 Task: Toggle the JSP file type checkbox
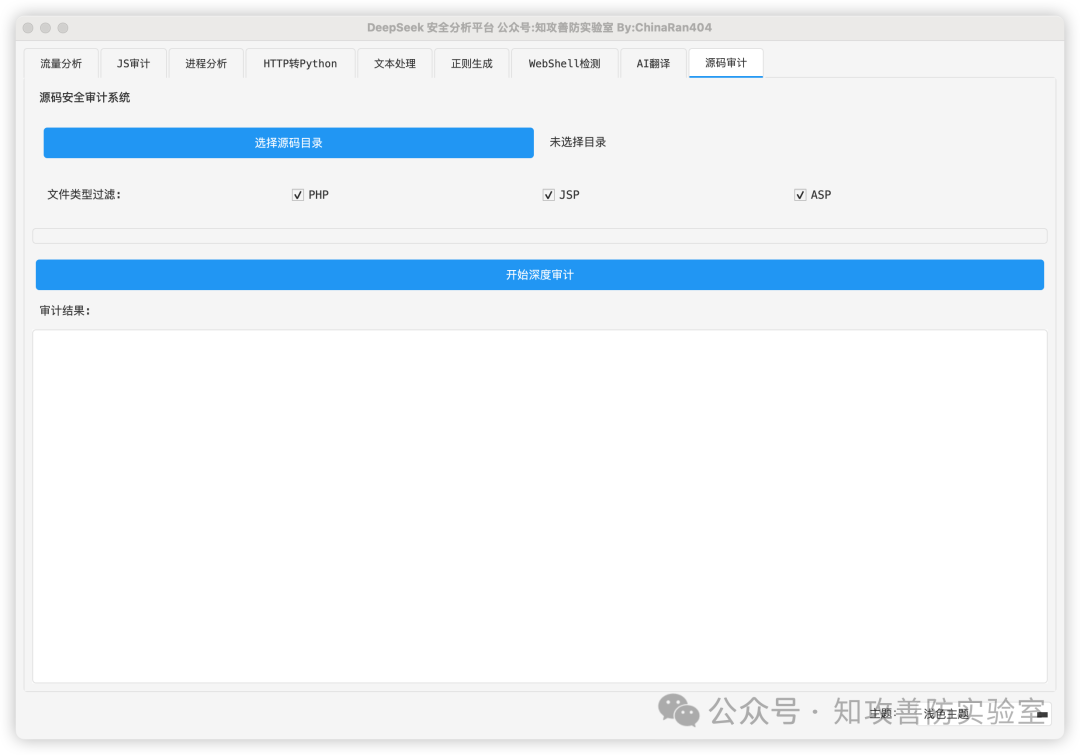pos(548,195)
